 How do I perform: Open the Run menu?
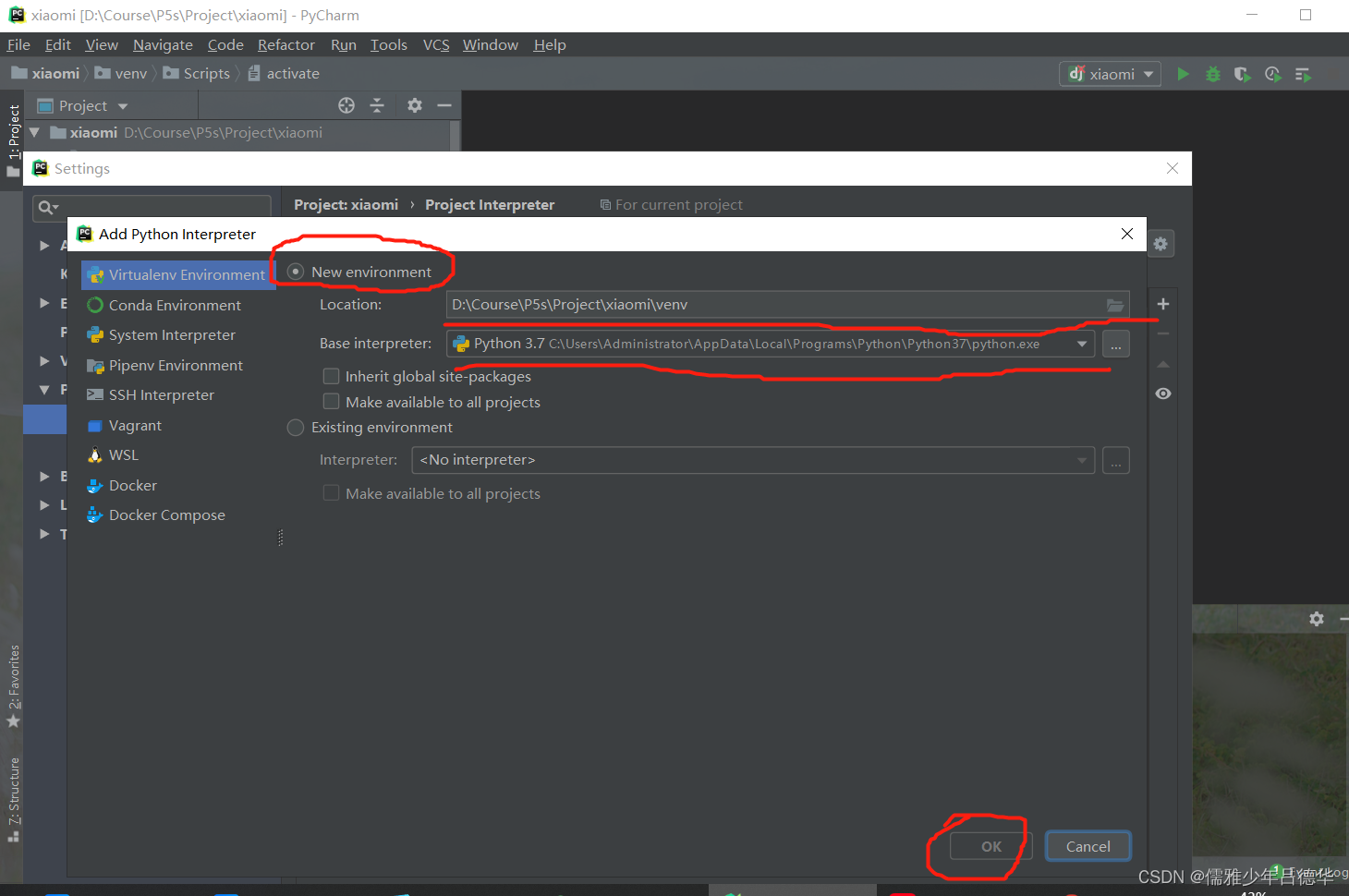pos(344,44)
